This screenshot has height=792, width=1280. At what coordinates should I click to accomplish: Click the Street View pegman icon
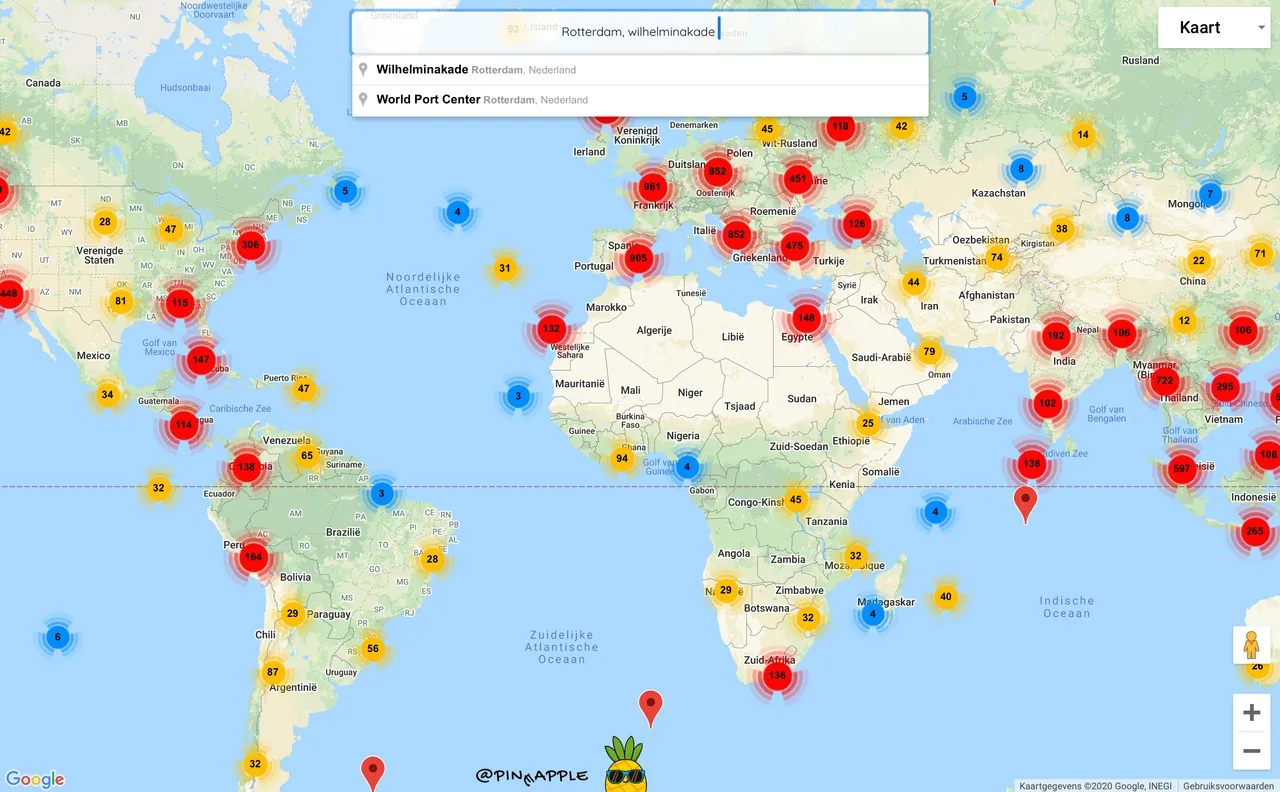[1251, 645]
